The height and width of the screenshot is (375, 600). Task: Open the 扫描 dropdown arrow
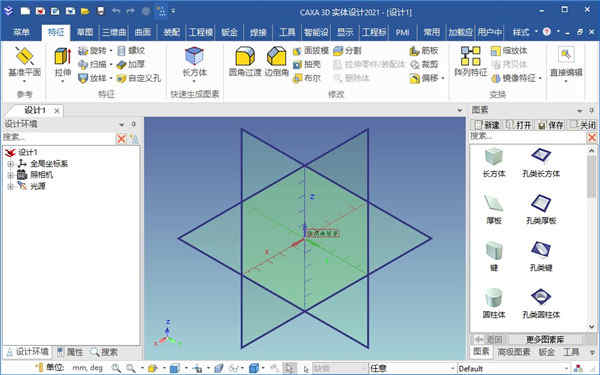(x=111, y=64)
